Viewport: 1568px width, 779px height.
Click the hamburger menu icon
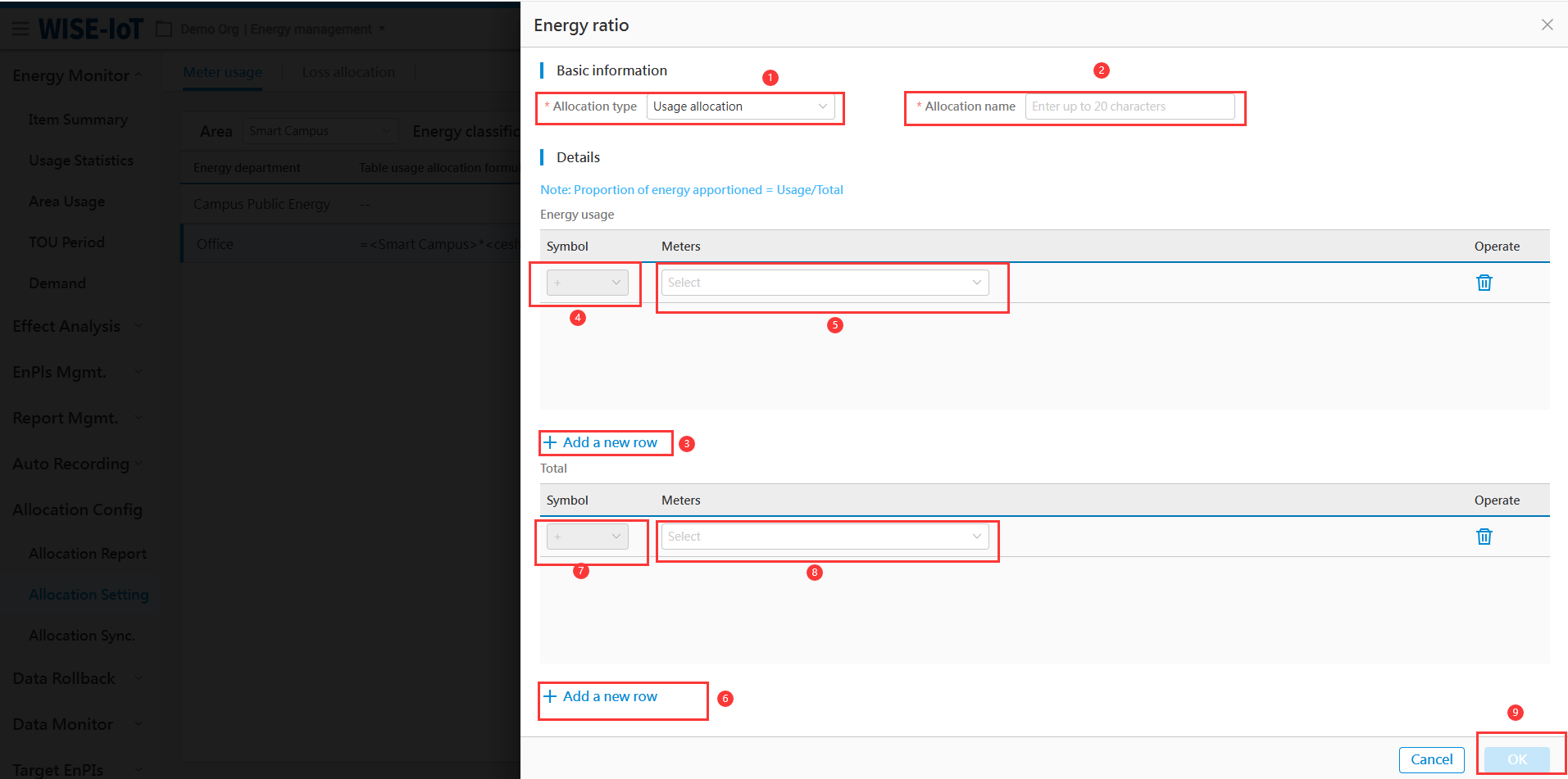click(x=20, y=29)
